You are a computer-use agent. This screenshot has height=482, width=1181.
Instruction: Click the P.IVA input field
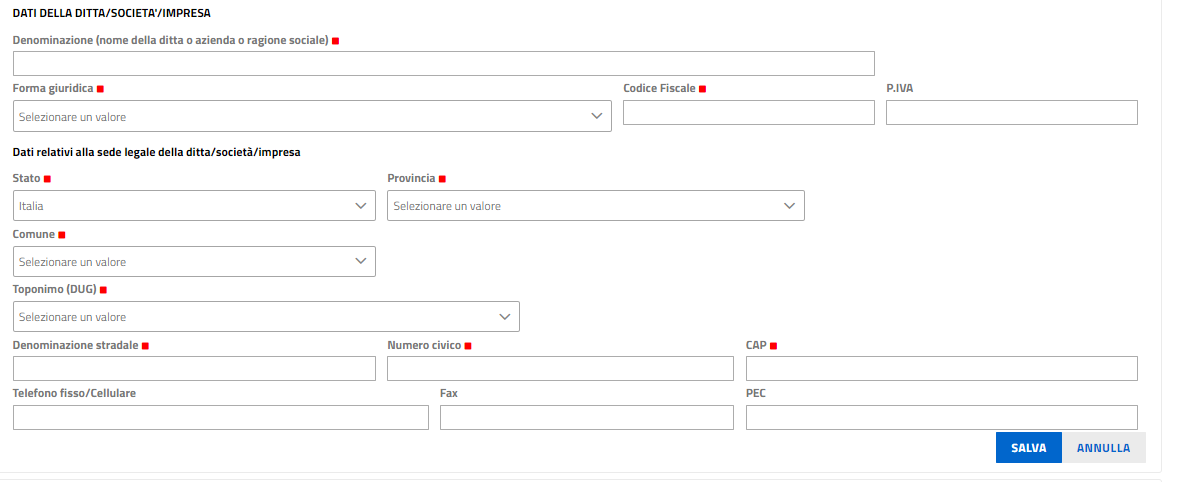[1012, 112]
